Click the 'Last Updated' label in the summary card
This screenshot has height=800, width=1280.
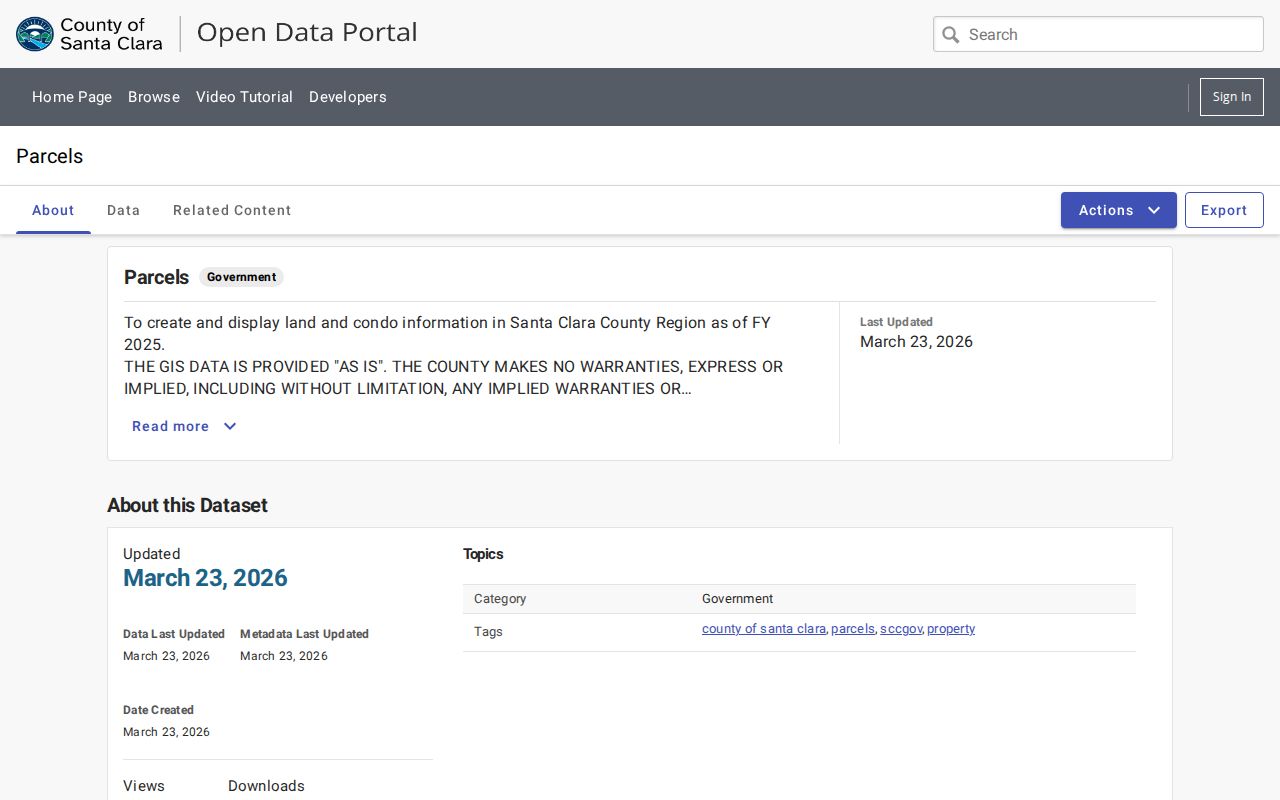(896, 322)
